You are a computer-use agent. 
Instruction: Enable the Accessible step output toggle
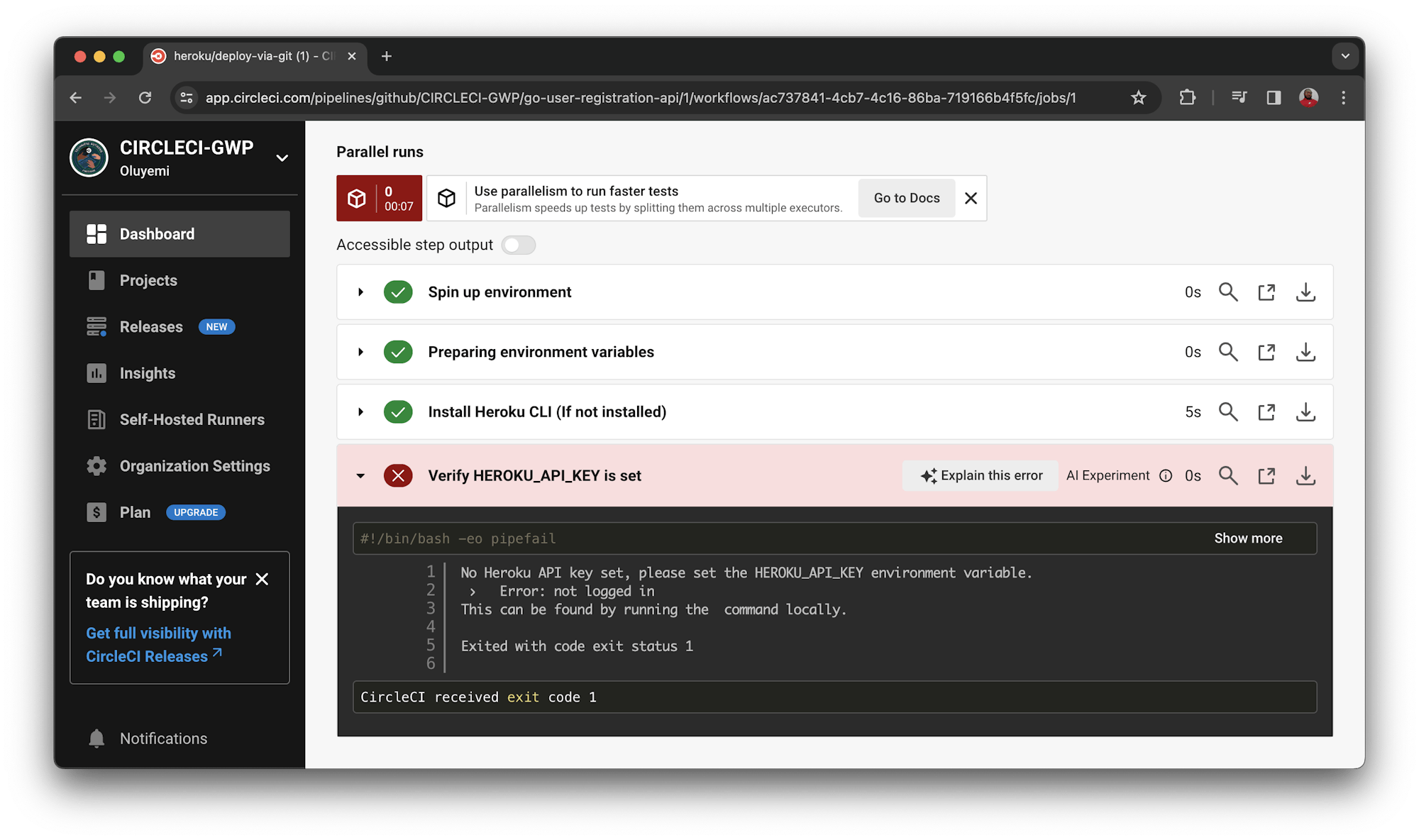tap(518, 244)
